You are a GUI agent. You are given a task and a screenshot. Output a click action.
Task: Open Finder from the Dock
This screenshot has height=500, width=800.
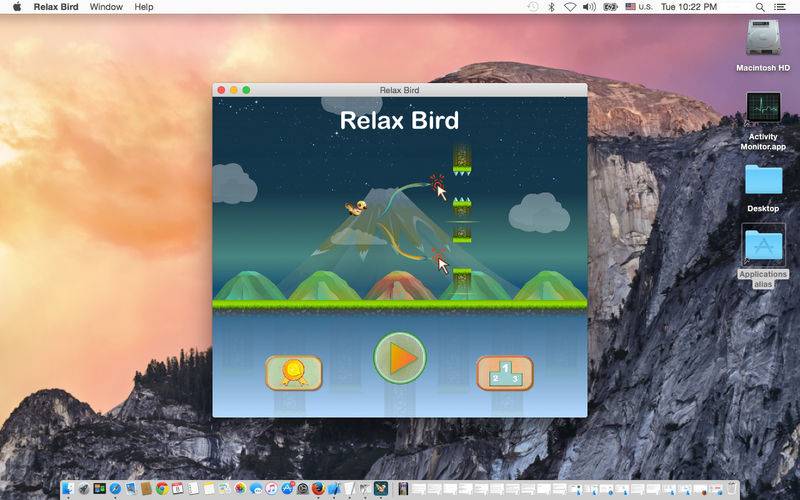[x=68, y=489]
